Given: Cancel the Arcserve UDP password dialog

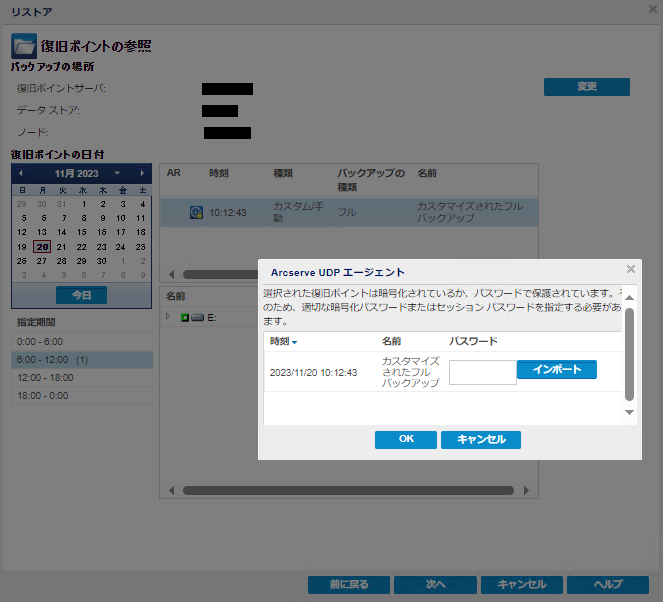Looking at the screenshot, I should (481, 440).
